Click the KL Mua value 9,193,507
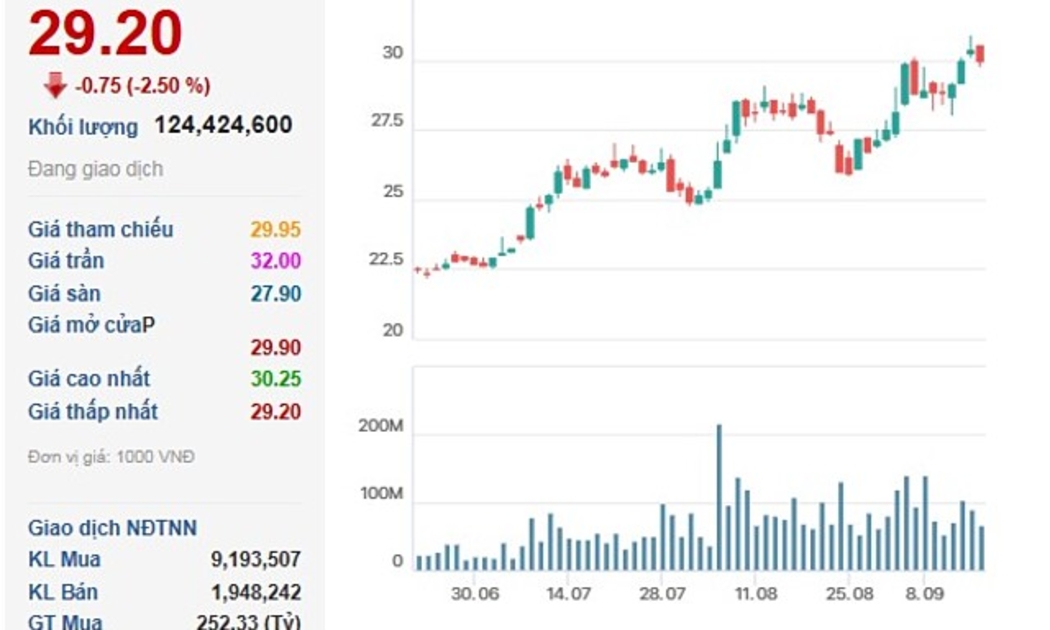The image size is (1050, 630). (256, 559)
